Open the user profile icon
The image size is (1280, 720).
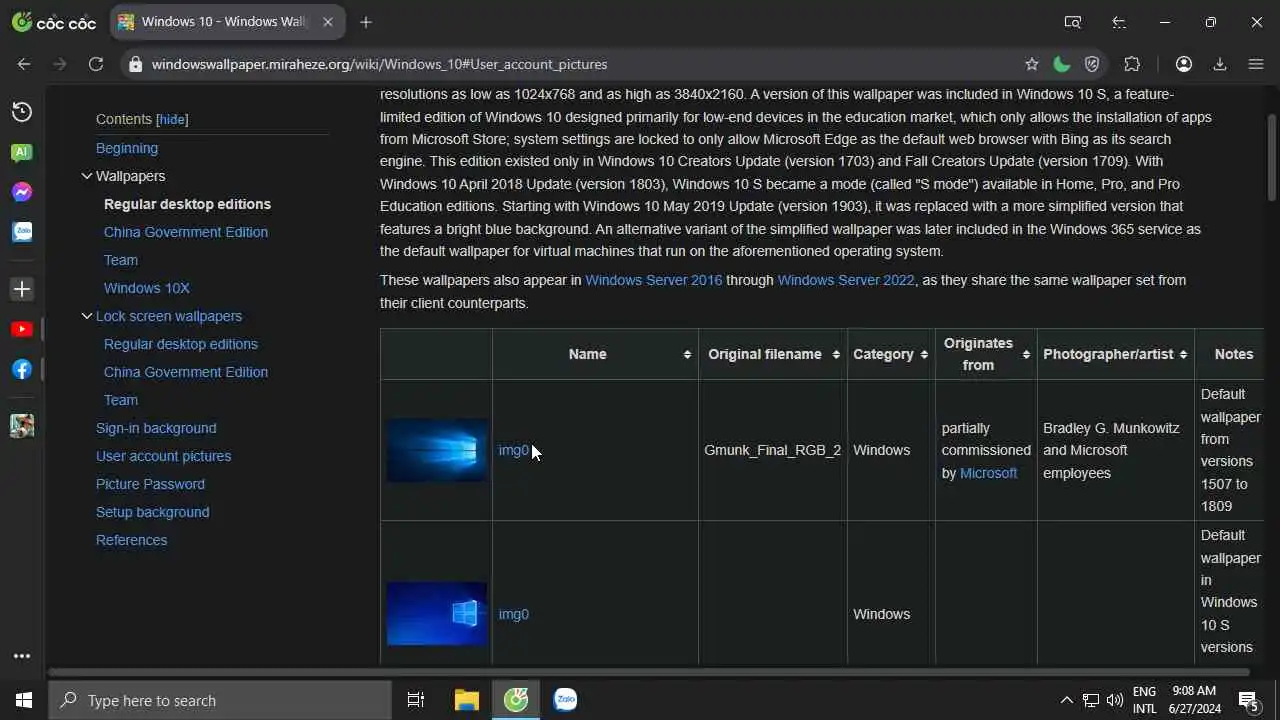[x=1184, y=64]
